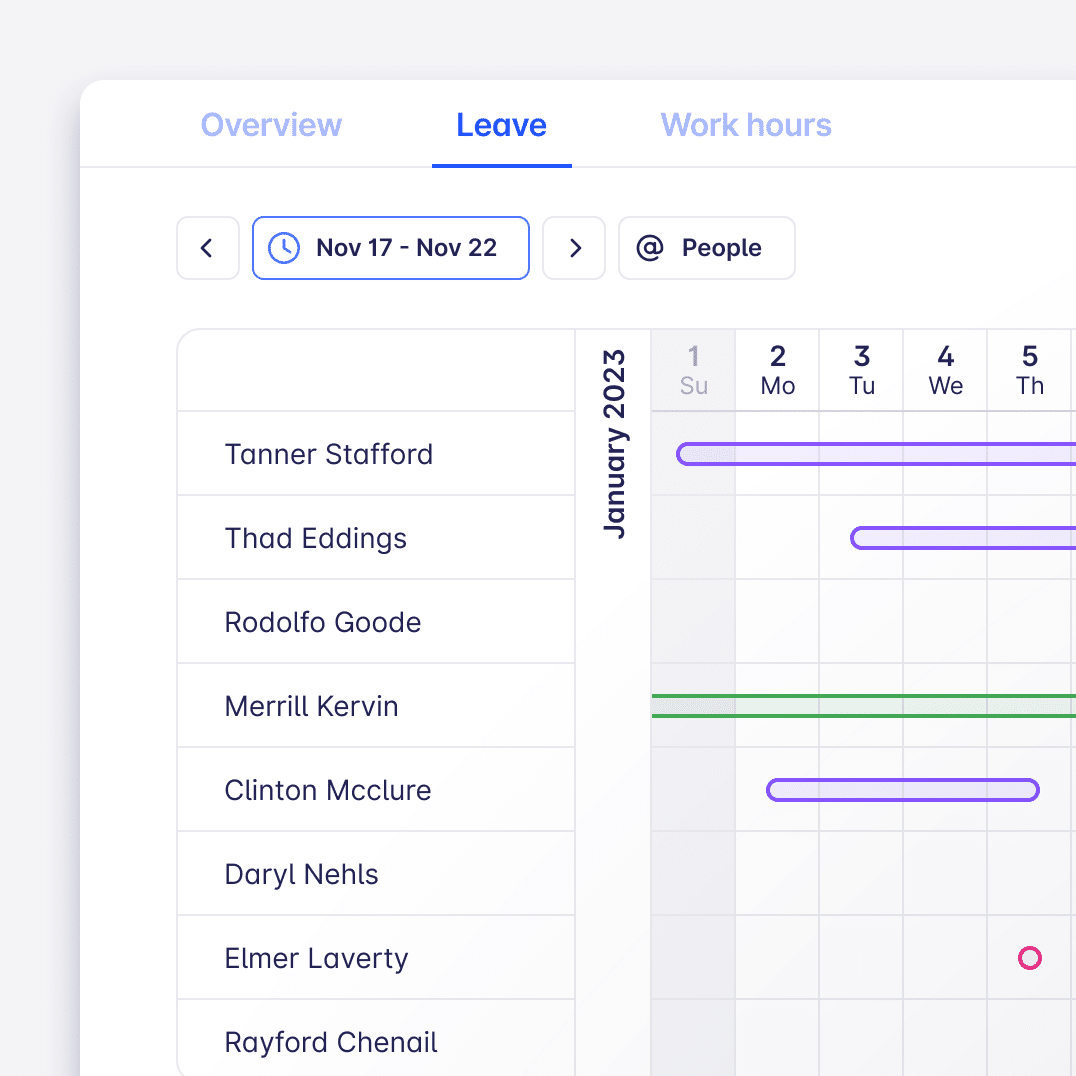Click the @ icon on People button
The height and width of the screenshot is (1076, 1076).
[x=650, y=248]
